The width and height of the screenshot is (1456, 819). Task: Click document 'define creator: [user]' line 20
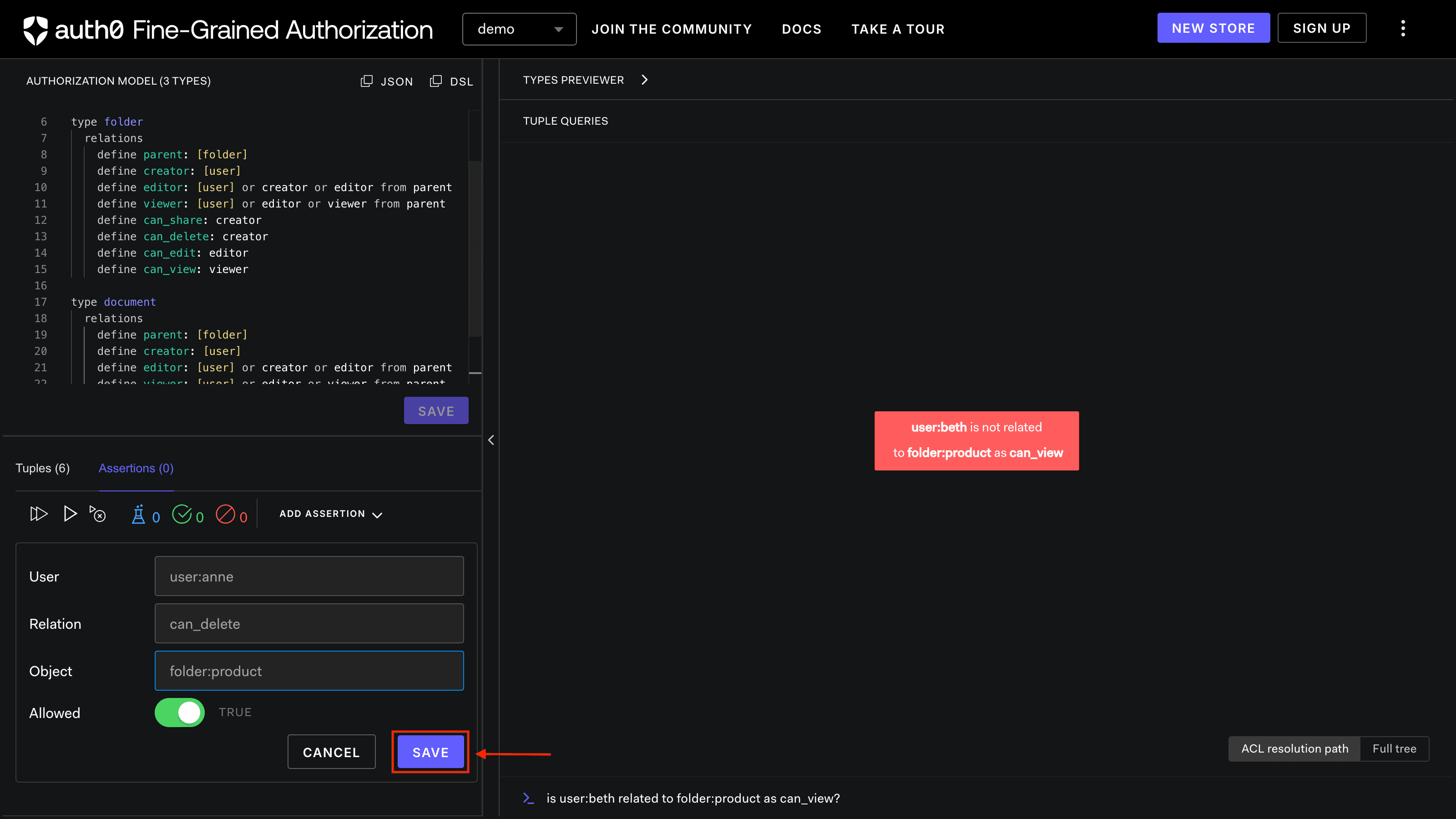[169, 351]
